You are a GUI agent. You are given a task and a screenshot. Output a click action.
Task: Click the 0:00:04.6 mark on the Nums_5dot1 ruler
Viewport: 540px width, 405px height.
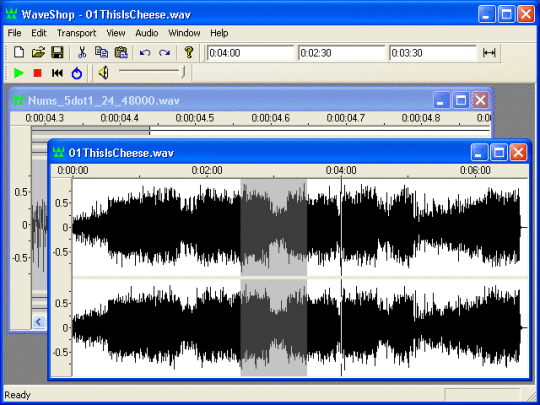pyautogui.click(x=270, y=118)
